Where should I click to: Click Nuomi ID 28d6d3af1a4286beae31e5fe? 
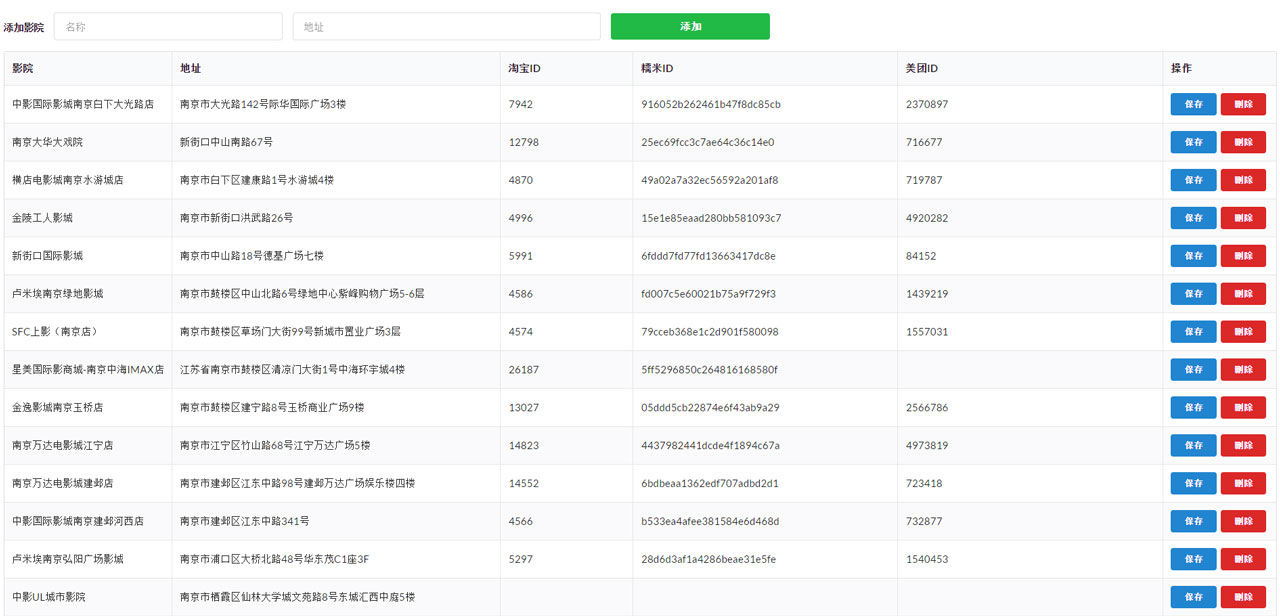[x=708, y=559]
